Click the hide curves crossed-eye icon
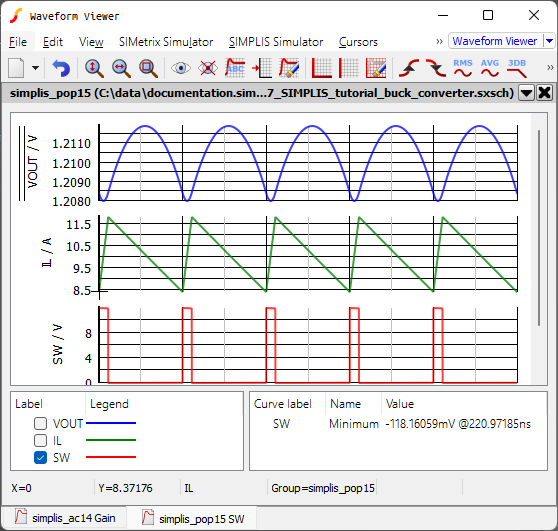The image size is (558, 531). click(x=208, y=68)
